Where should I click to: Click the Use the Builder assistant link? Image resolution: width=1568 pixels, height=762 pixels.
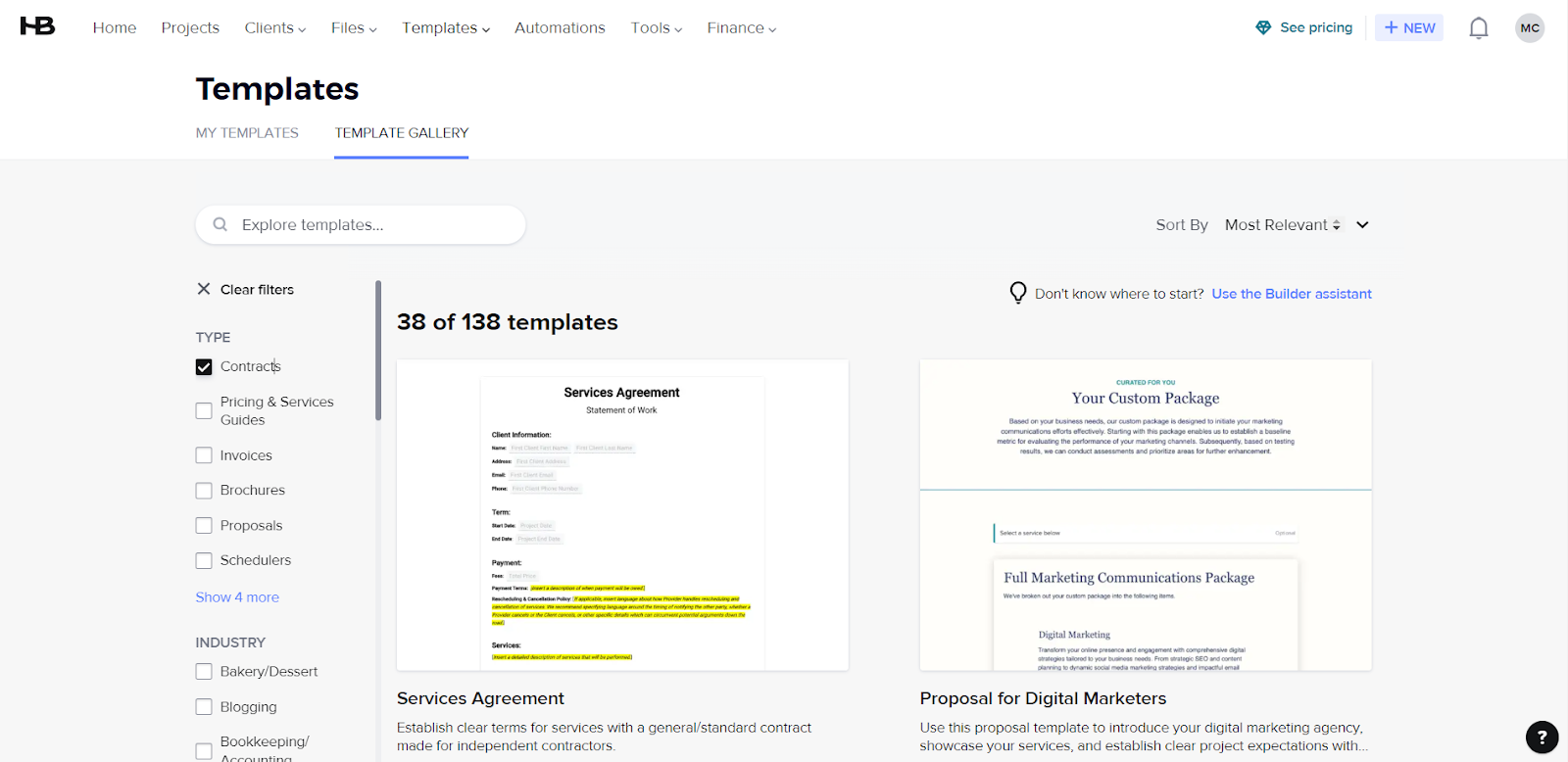click(x=1291, y=294)
